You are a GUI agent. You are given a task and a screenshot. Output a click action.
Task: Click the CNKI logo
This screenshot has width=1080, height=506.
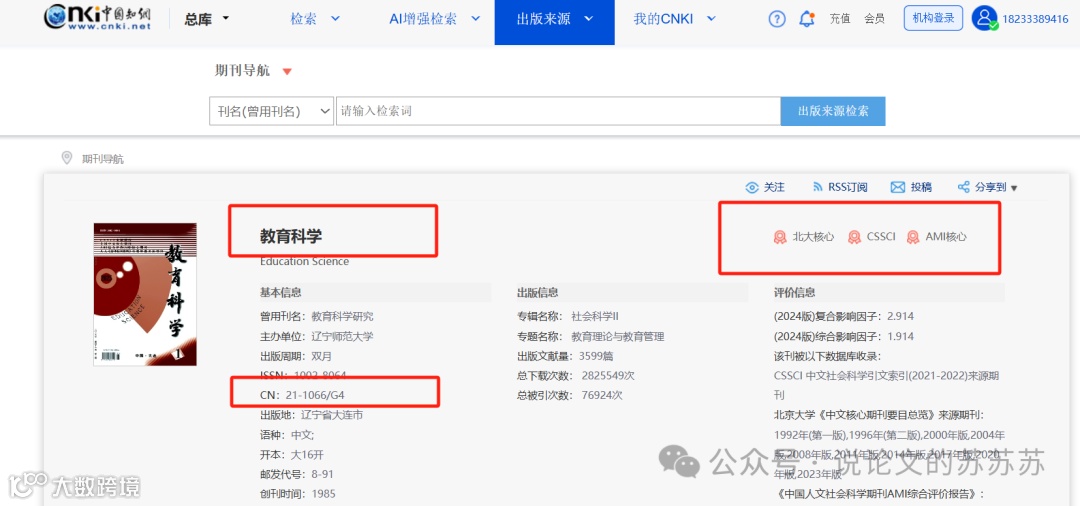(97, 19)
